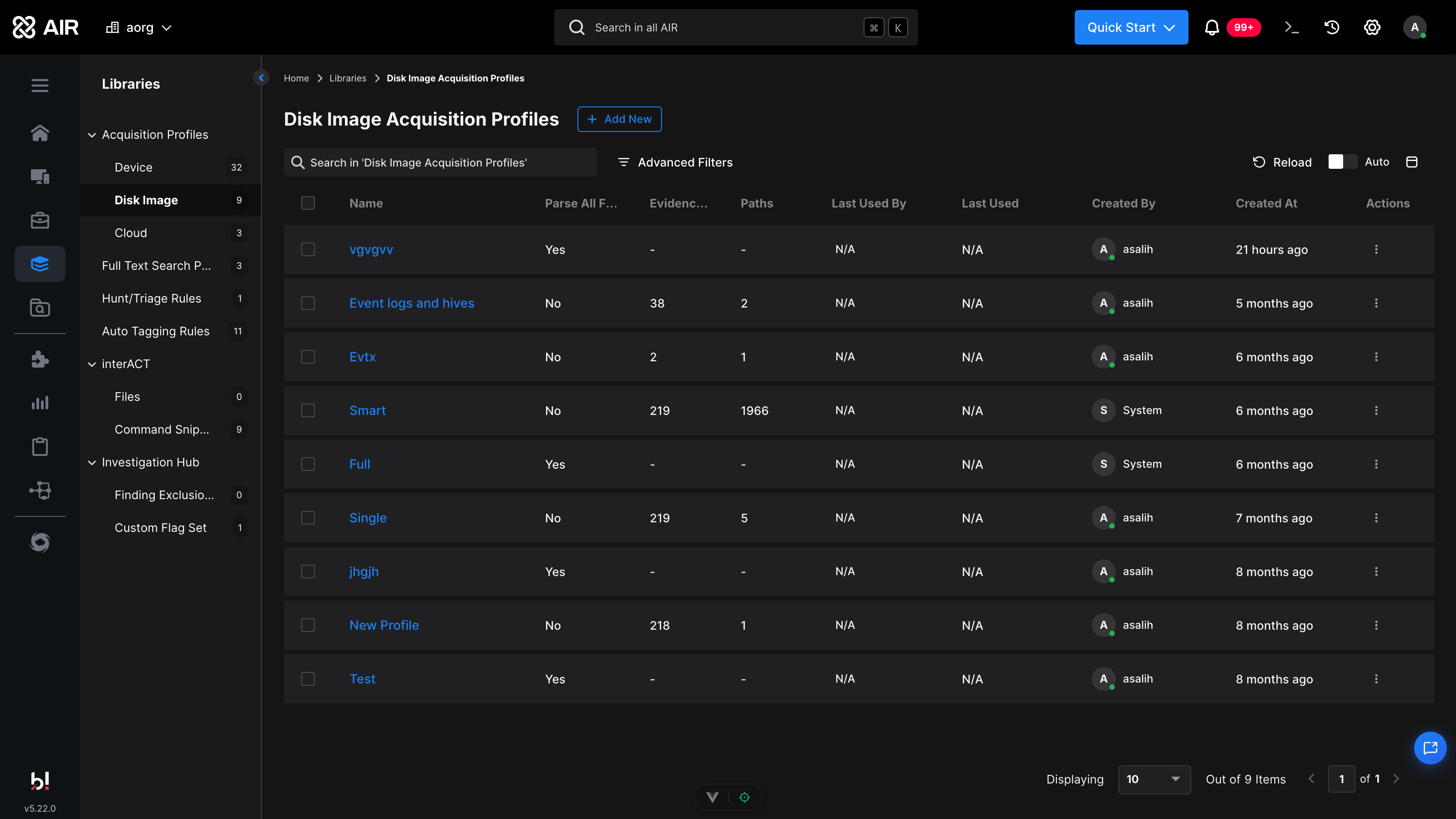Screen dimensions: 1456x819
Task: Open the Cases briefcase sidebar icon
Action: pos(40,220)
